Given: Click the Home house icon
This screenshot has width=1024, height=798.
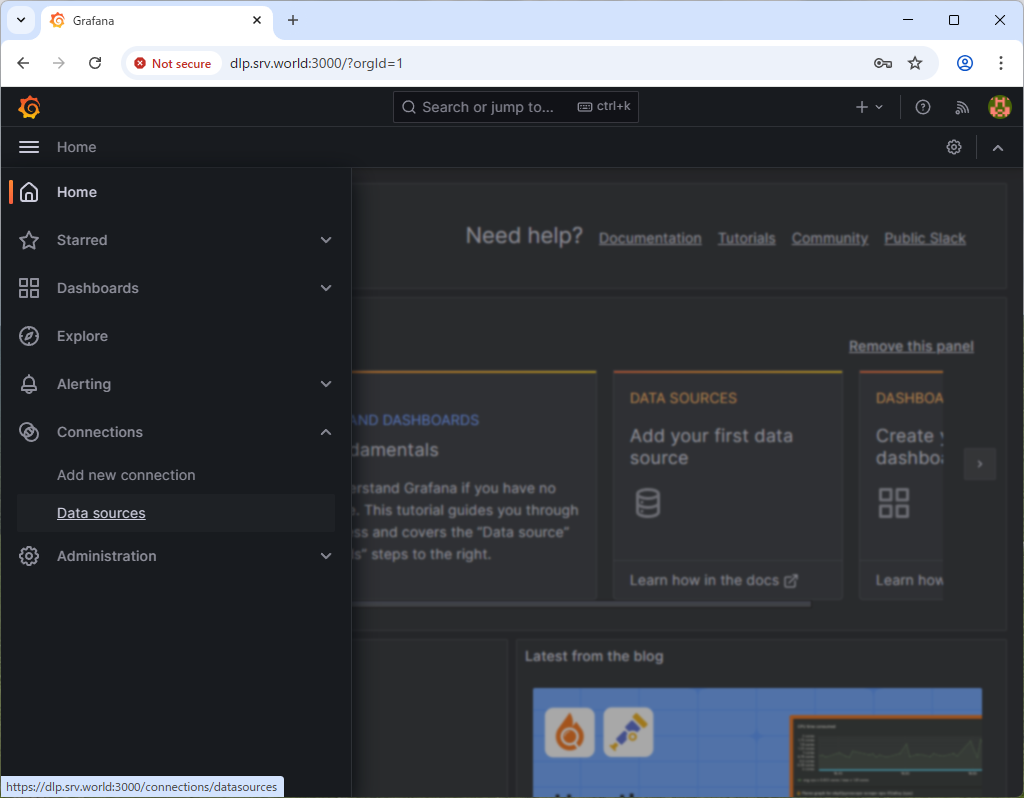Looking at the screenshot, I should click(29, 192).
